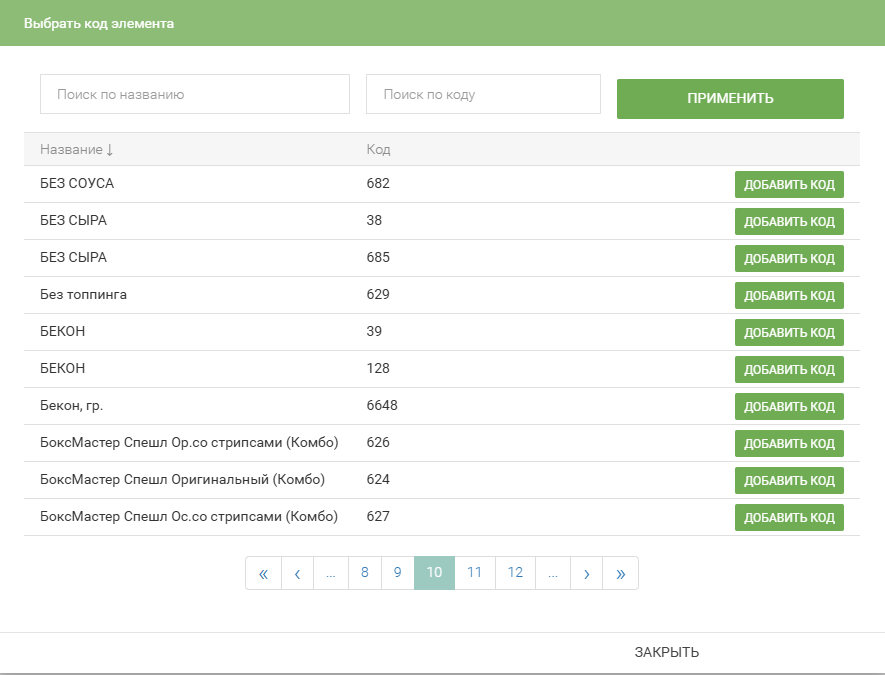Add code 128 for БЕКОН
Image resolution: width=885 pixels, height=675 pixels.
789,370
